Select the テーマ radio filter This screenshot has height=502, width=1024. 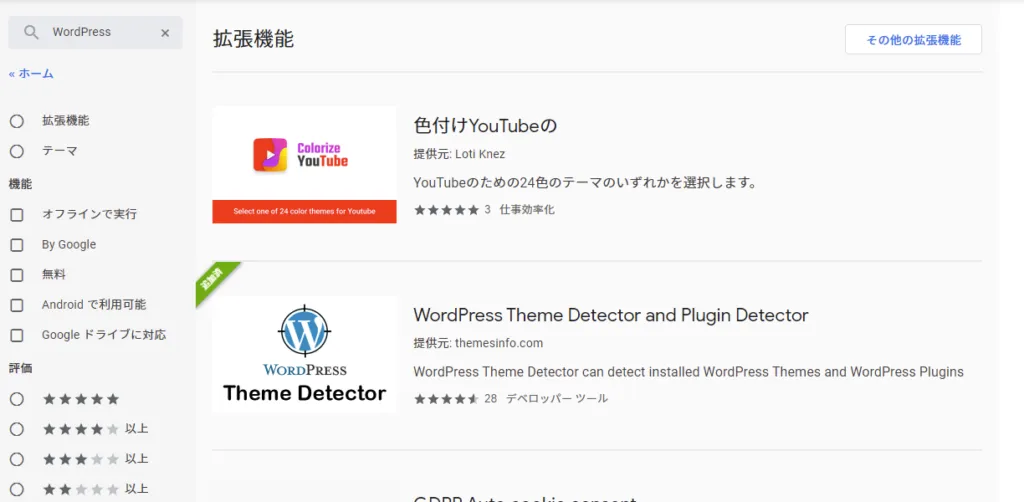17,151
